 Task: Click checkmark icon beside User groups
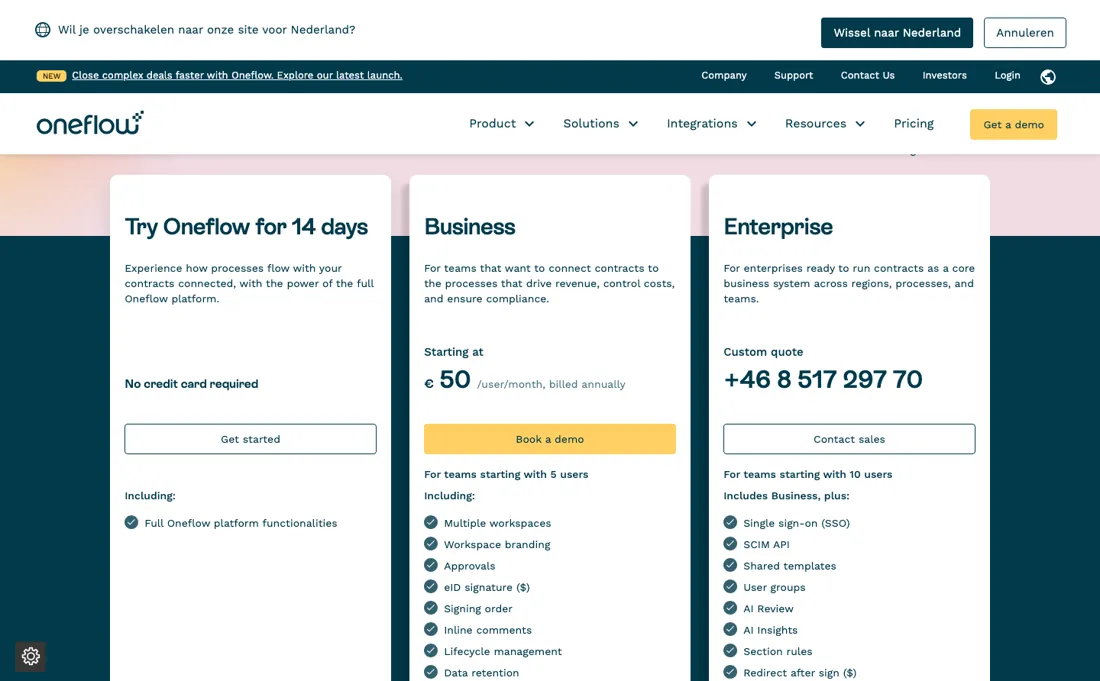pos(730,586)
